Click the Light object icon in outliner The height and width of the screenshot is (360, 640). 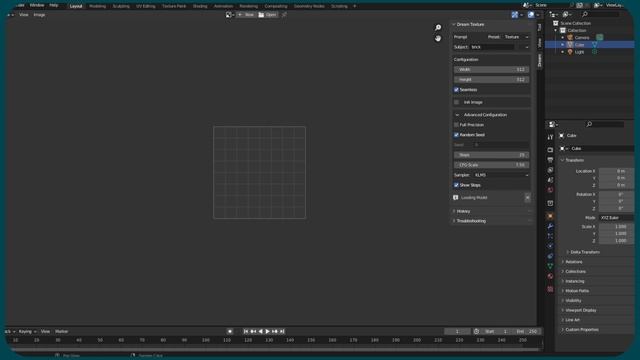pyautogui.click(x=570, y=52)
